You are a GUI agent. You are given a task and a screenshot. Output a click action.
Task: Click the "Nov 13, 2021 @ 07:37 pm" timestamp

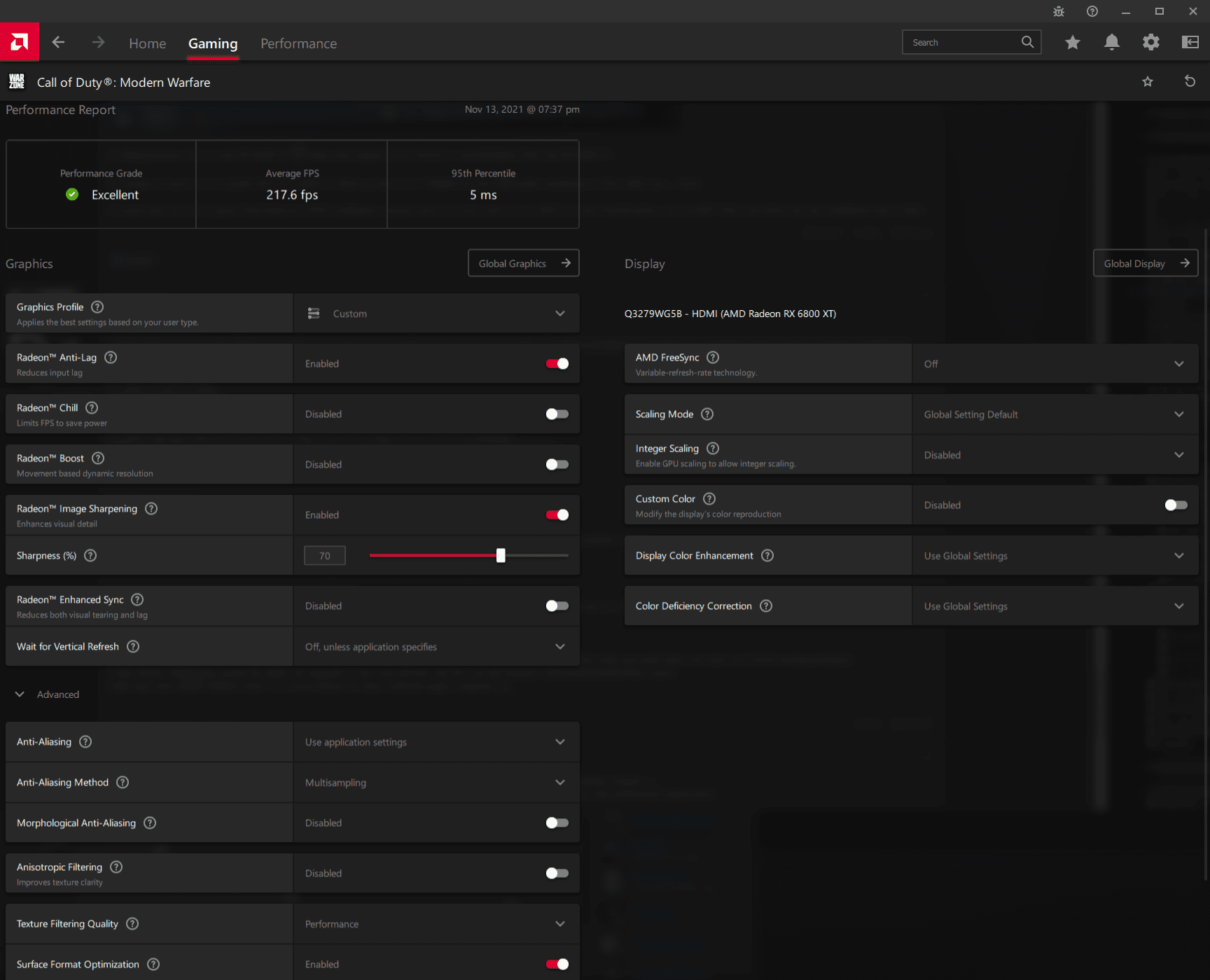(522, 109)
